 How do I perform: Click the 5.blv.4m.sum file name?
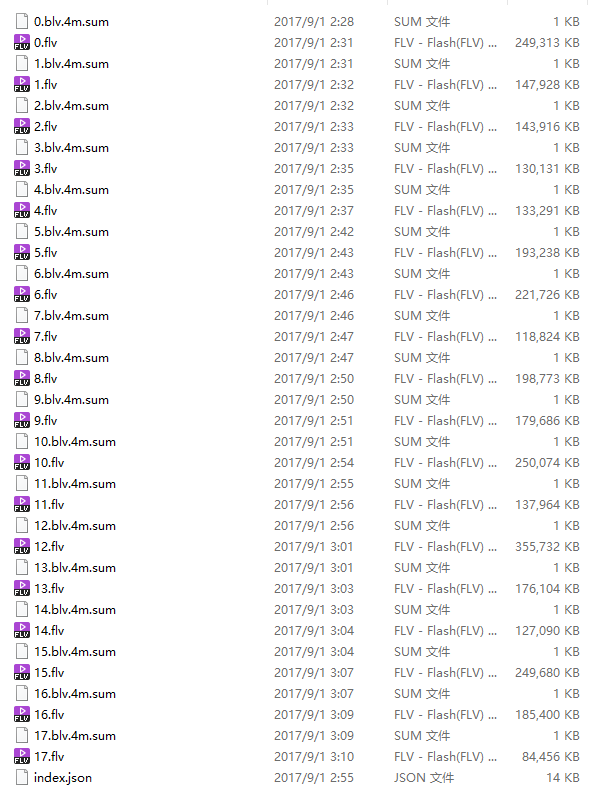tap(71, 231)
